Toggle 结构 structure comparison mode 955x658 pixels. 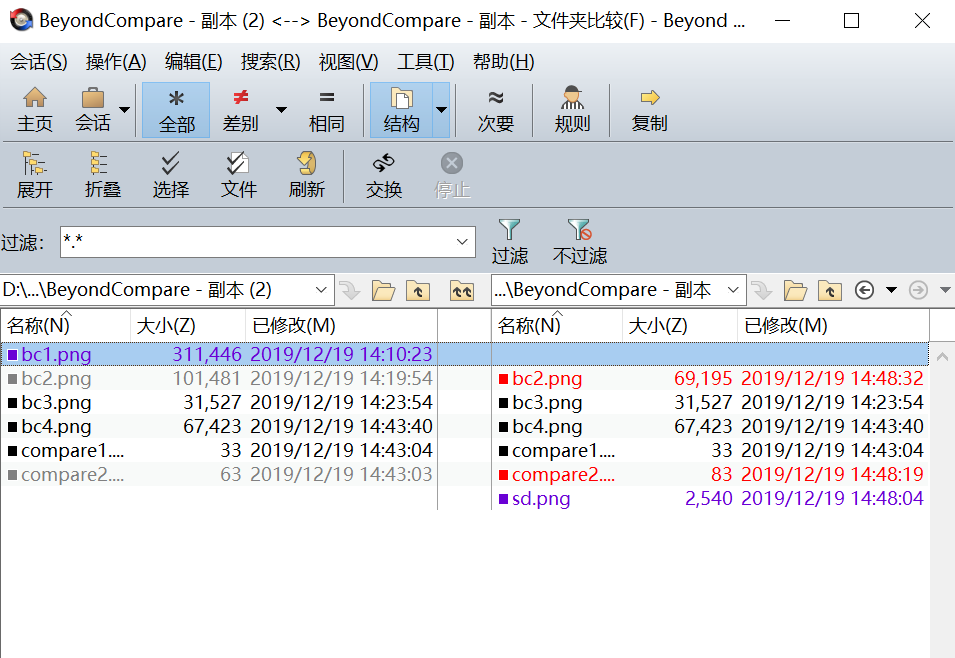pyautogui.click(x=404, y=108)
